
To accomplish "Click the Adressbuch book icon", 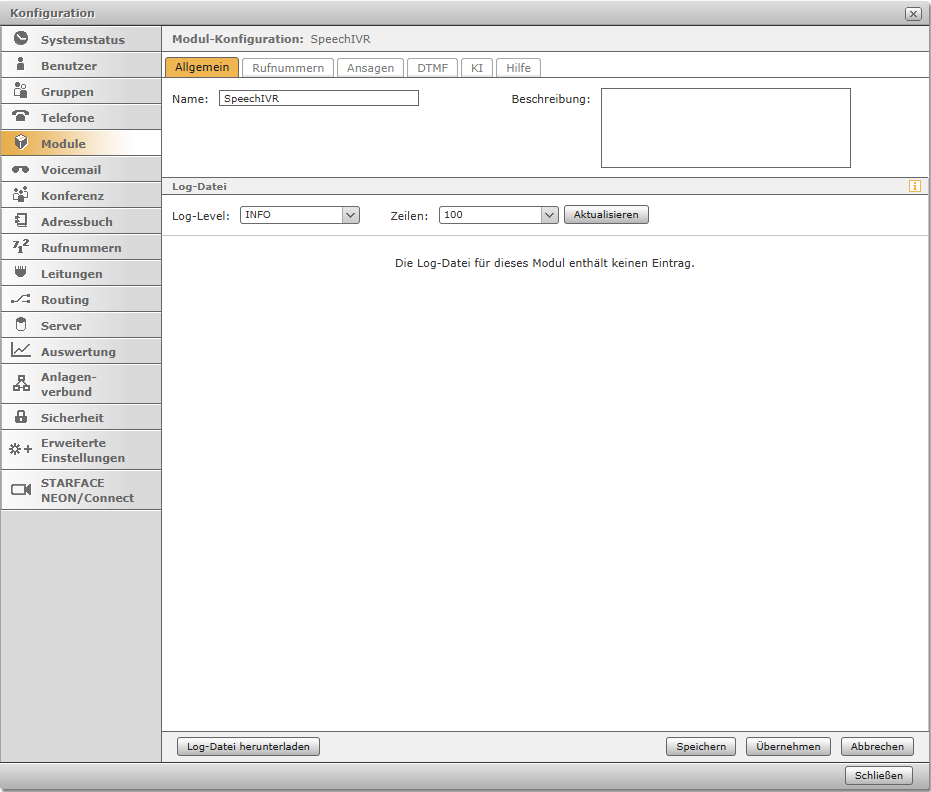I will (x=21, y=221).
